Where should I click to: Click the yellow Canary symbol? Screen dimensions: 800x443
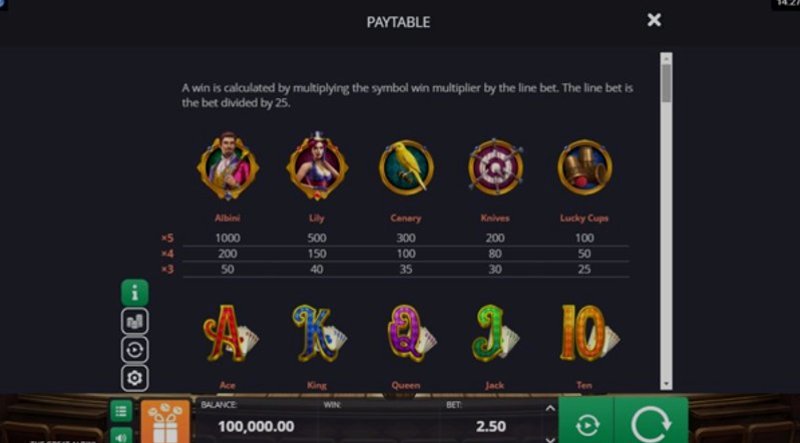[x=406, y=167]
